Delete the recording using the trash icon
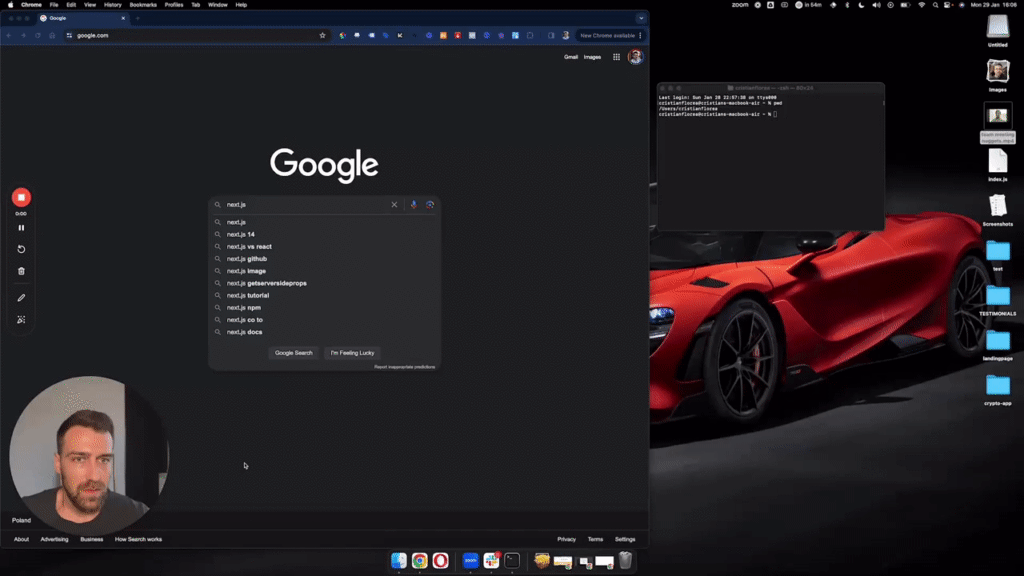 21,271
